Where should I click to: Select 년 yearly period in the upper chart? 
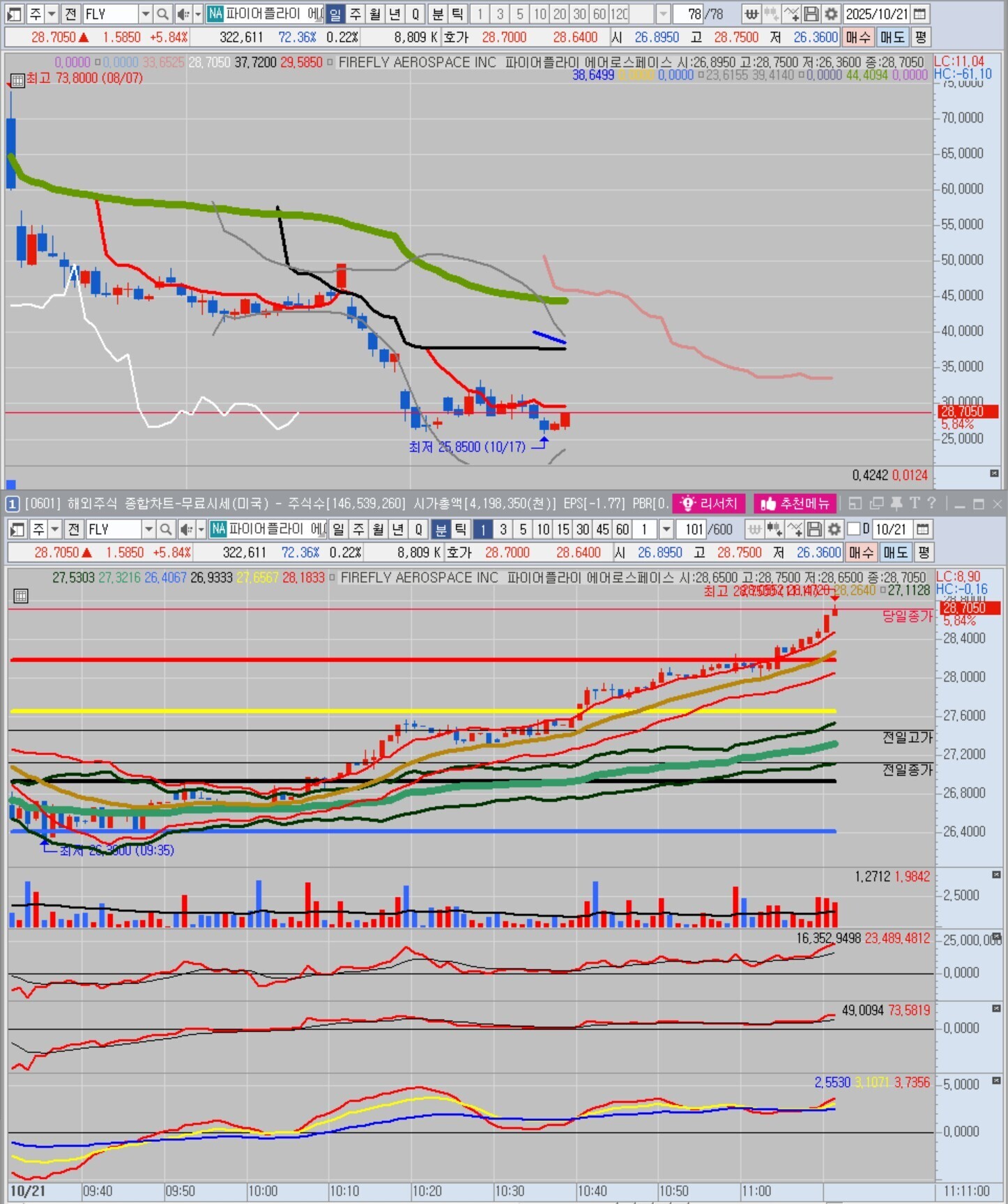(395, 13)
